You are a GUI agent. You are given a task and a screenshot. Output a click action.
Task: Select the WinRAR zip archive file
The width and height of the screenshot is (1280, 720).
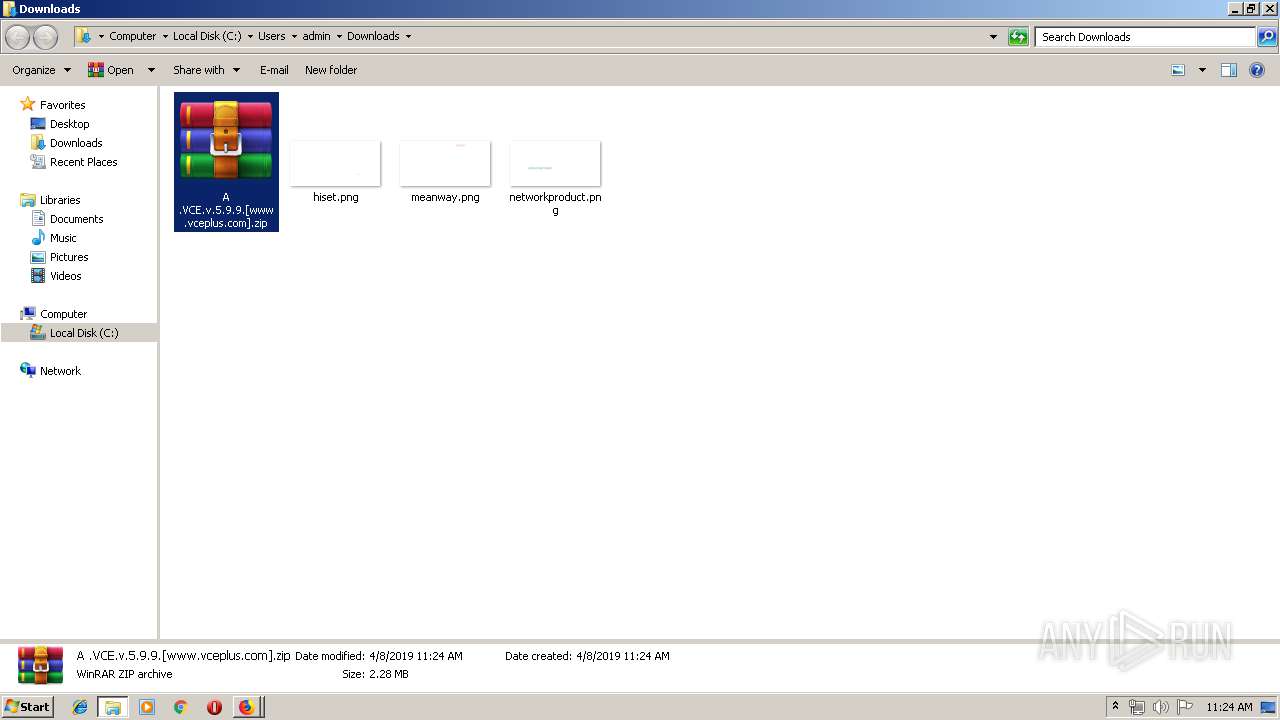[226, 162]
